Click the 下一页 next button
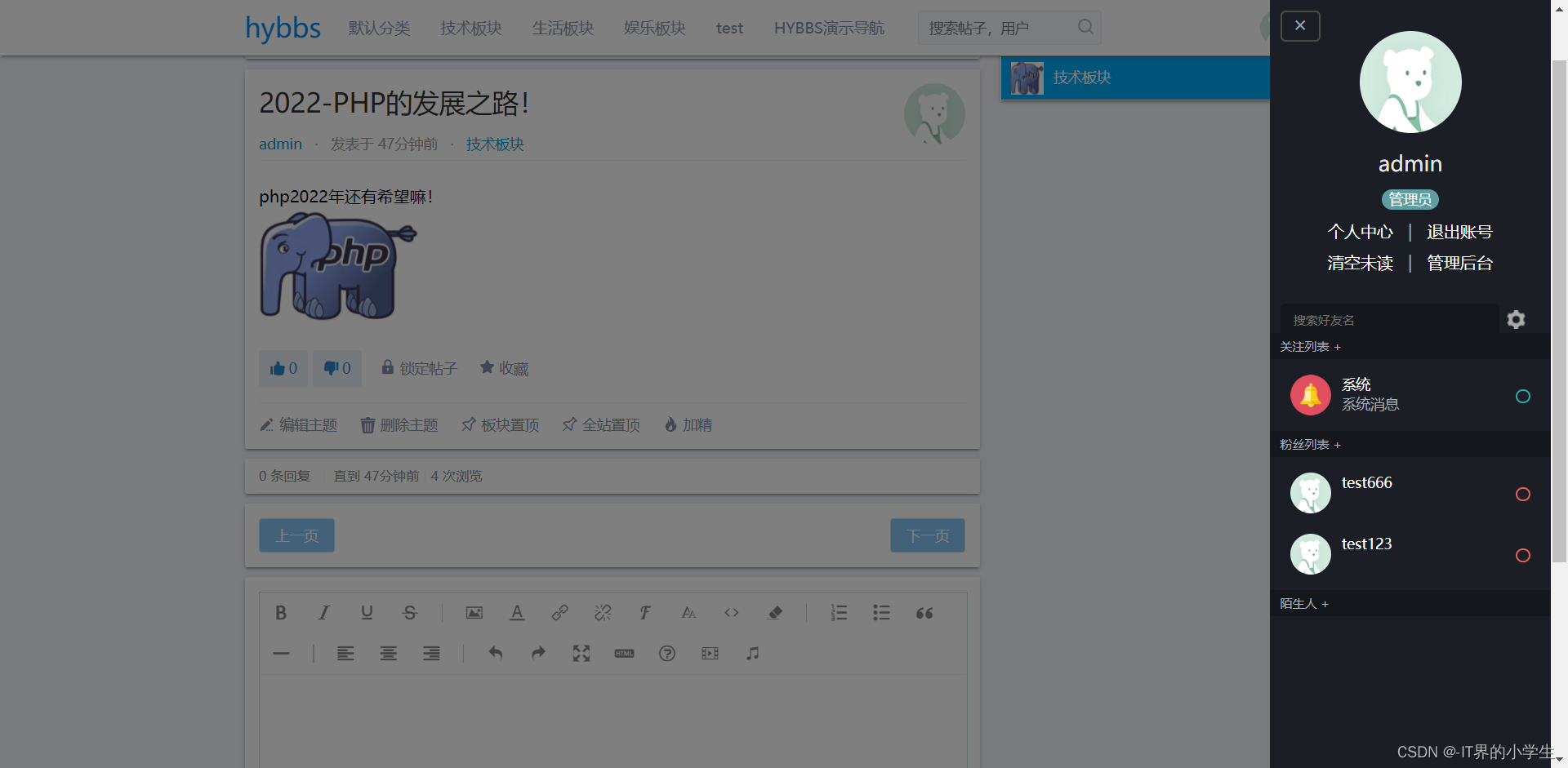The width and height of the screenshot is (1568, 768). click(928, 536)
